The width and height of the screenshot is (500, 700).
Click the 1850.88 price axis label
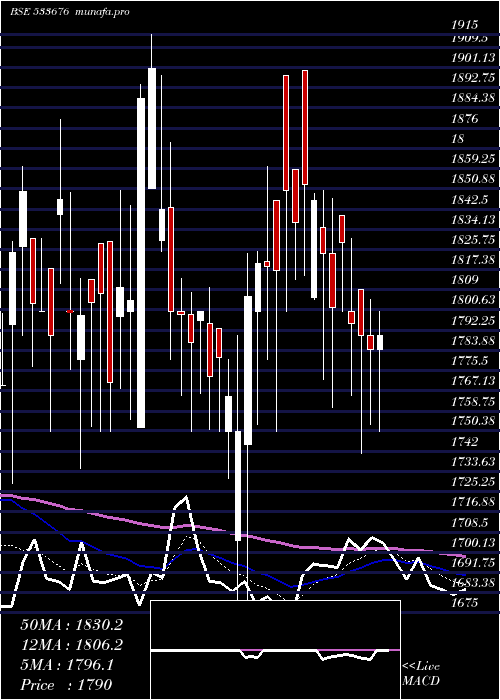[473, 179]
